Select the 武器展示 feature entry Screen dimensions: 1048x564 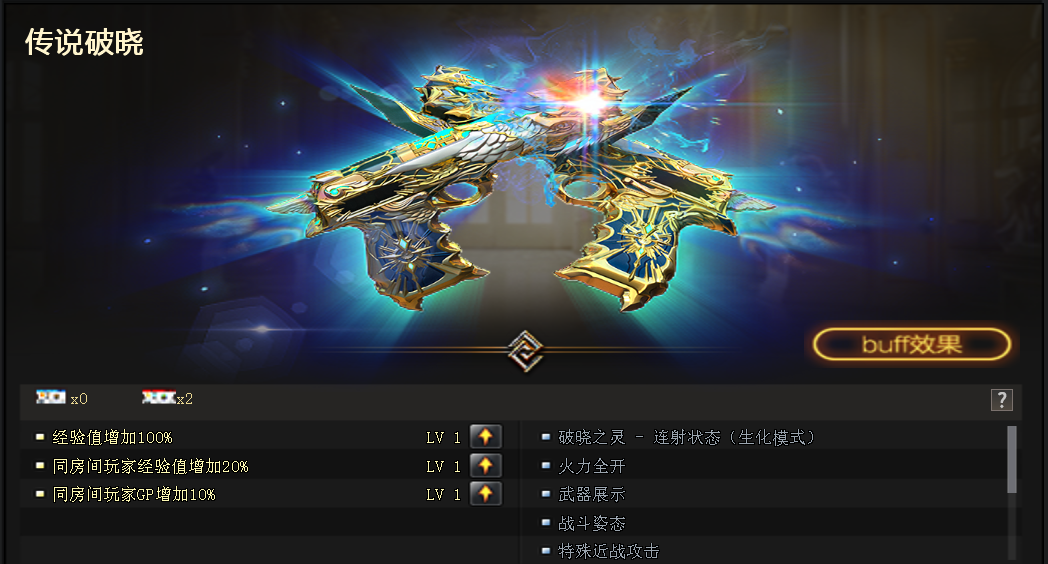pos(592,495)
